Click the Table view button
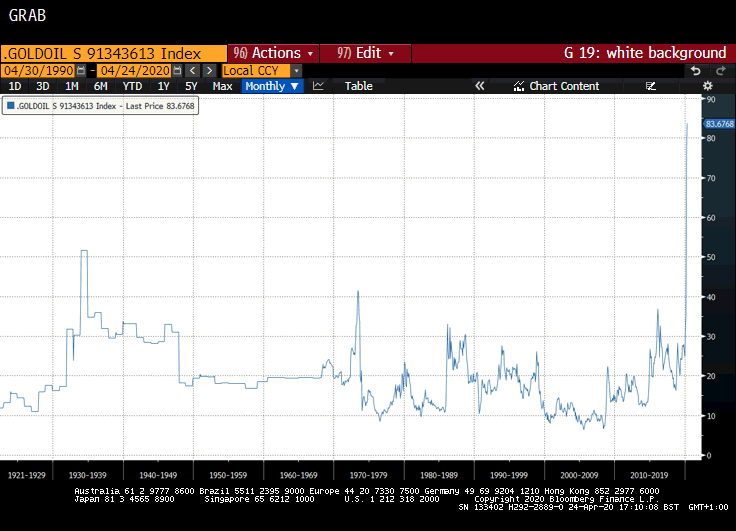Screen dimensions: 736x531 tap(359, 87)
